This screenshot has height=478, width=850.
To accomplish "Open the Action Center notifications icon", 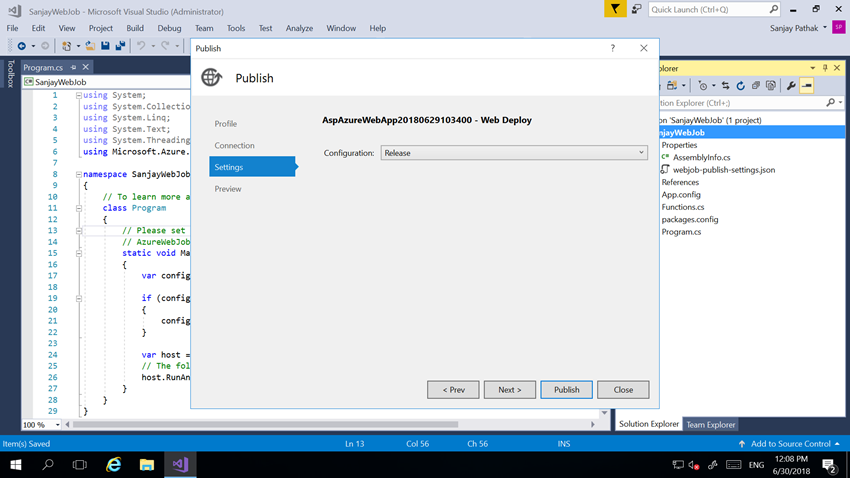I will [x=829, y=465].
